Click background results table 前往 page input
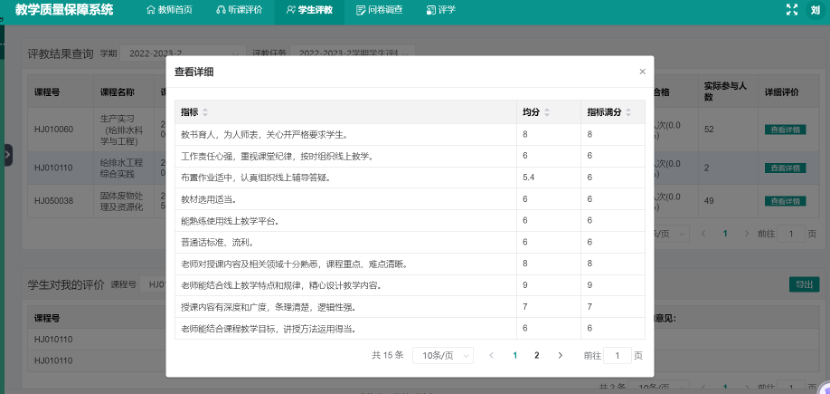This screenshot has width=830, height=394. click(x=791, y=234)
